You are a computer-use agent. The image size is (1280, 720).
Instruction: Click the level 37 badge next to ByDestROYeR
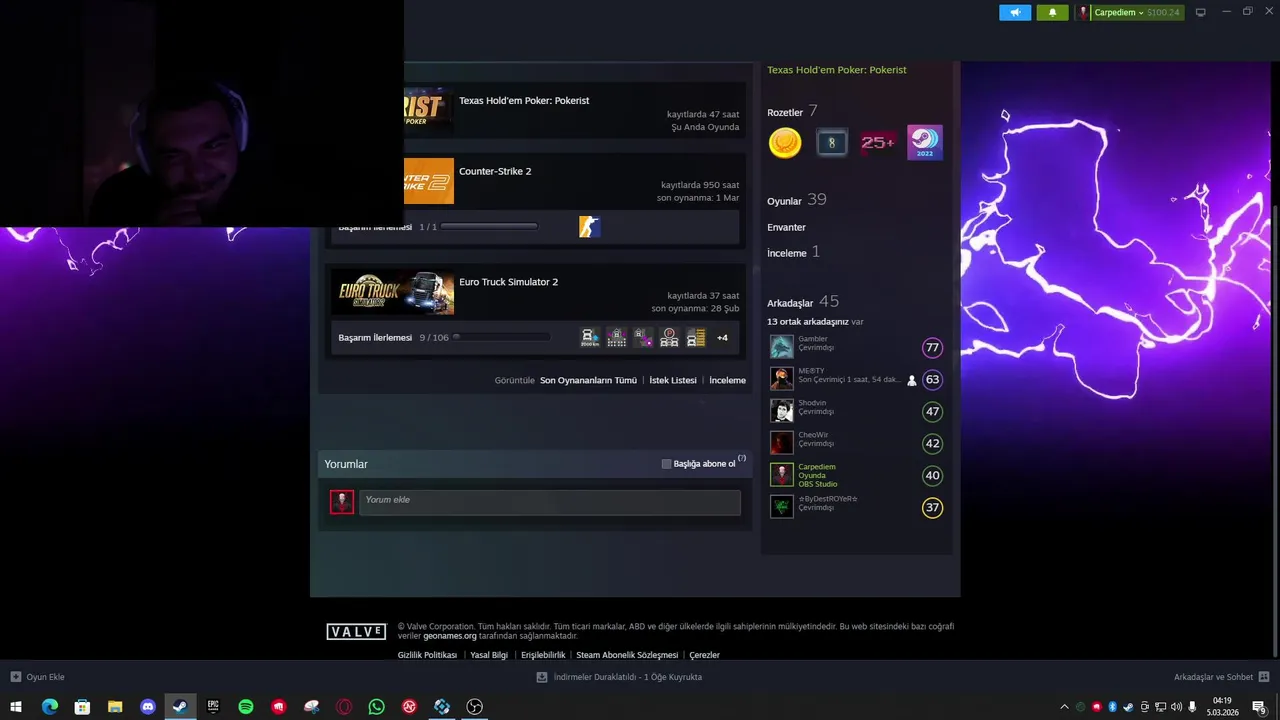(932, 508)
